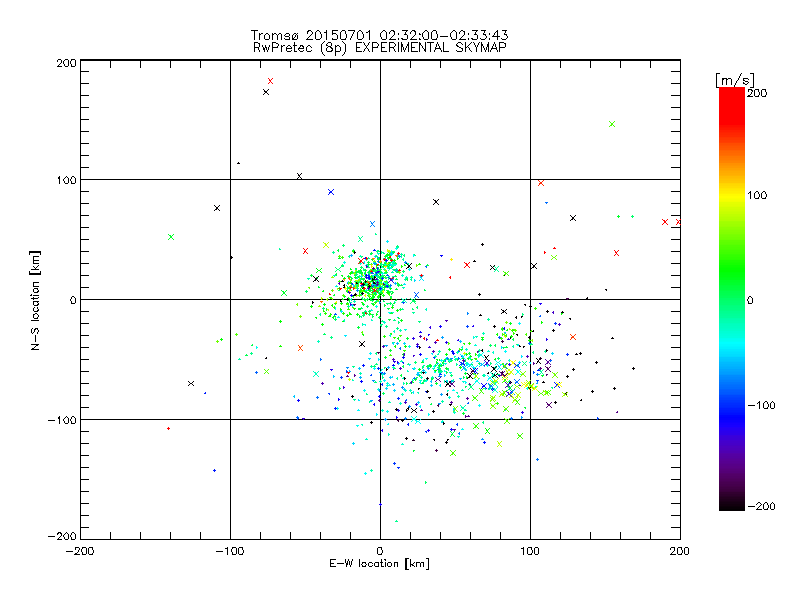The width and height of the screenshot is (800, 600).
Task: Click the colorbar scale label '-100'
Action: pos(761,406)
